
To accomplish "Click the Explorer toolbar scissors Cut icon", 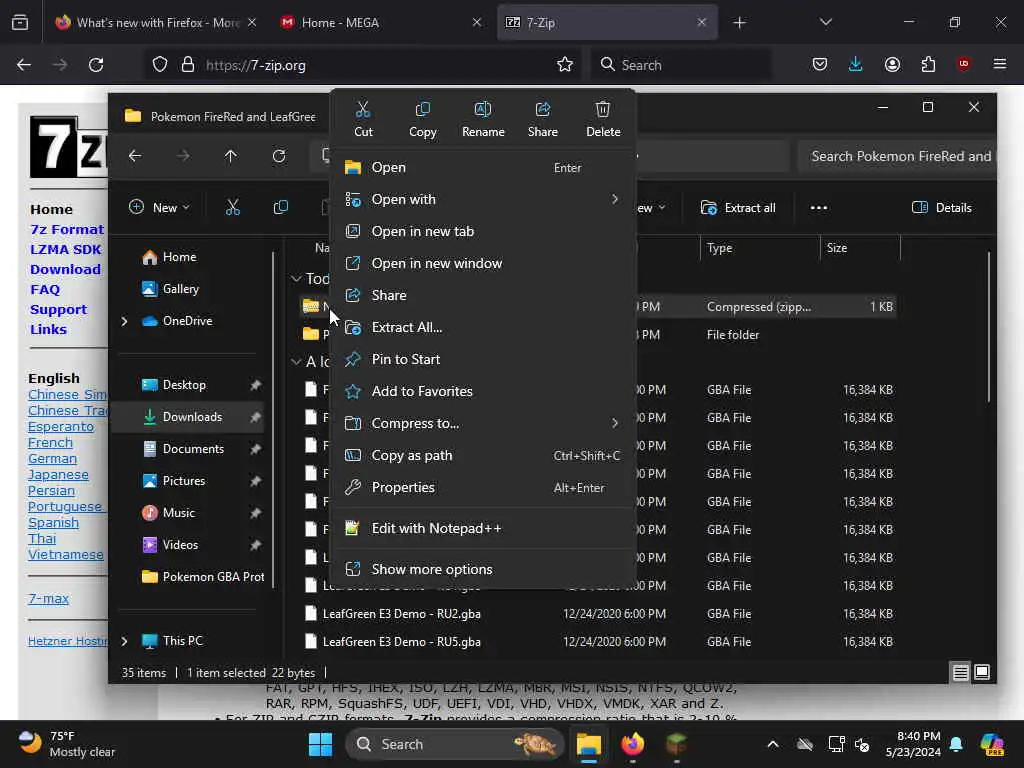I will click(x=232, y=208).
